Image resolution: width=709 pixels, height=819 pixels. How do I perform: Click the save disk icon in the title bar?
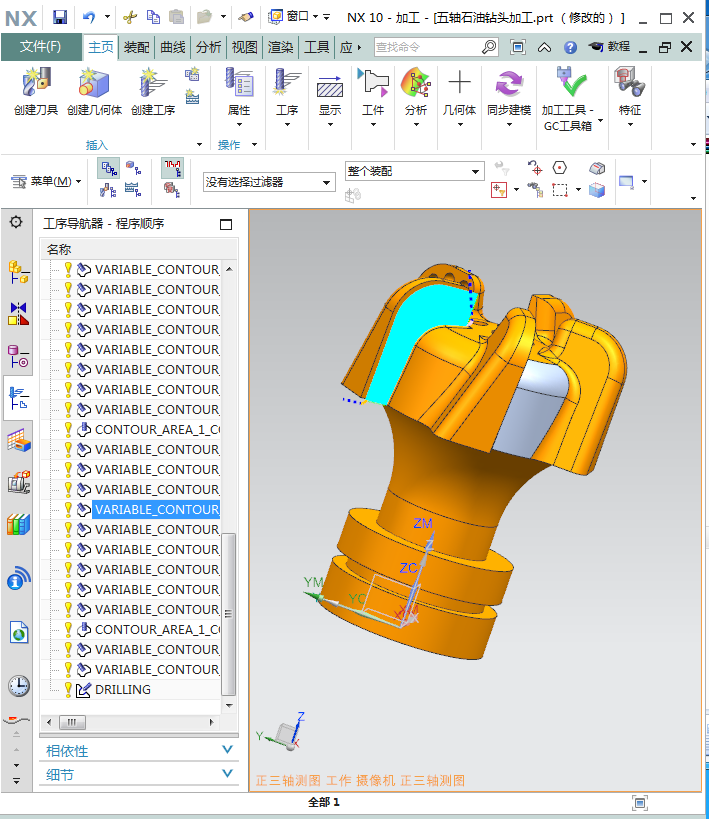pyautogui.click(x=59, y=16)
